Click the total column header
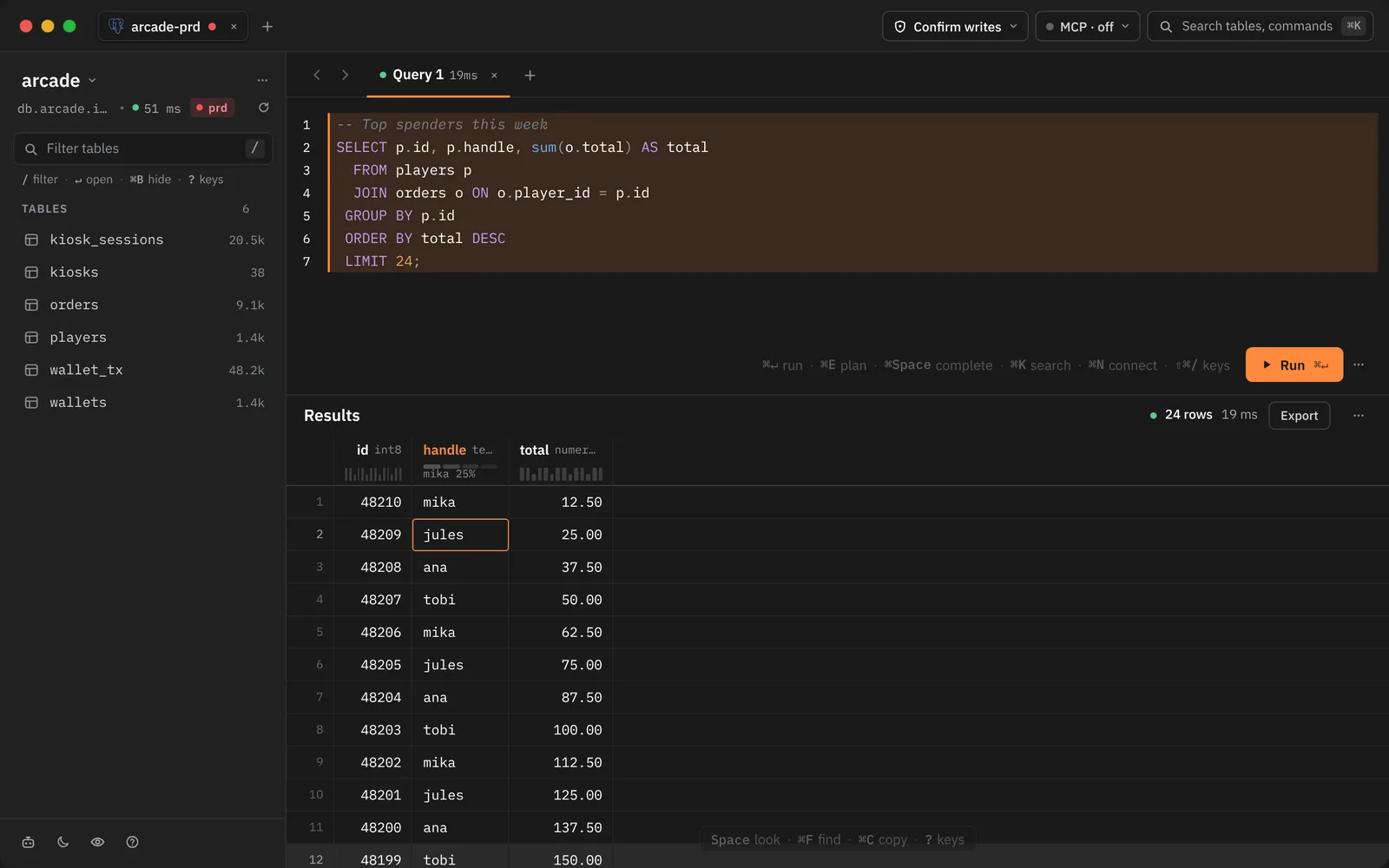Image resolution: width=1389 pixels, height=868 pixels. 560,450
